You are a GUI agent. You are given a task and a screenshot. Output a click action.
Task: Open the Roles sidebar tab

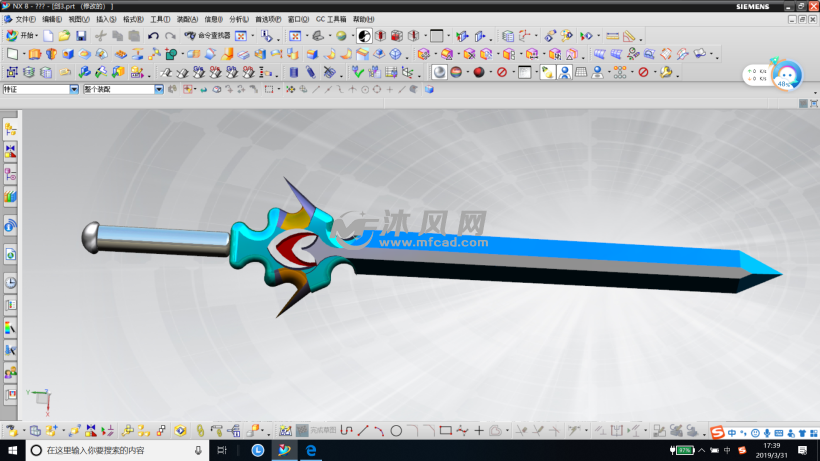[x=10, y=372]
